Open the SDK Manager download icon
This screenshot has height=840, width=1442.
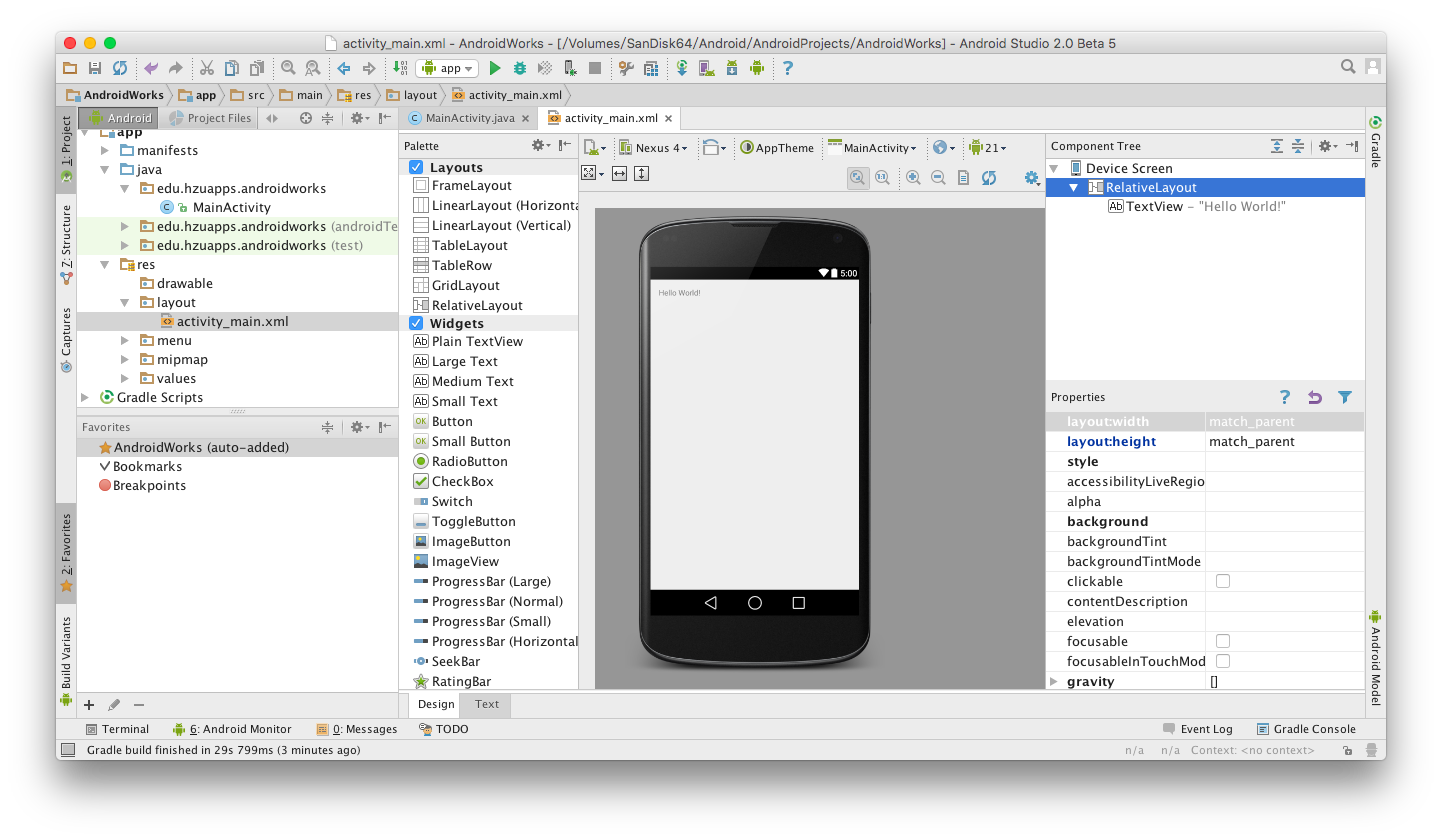point(732,68)
